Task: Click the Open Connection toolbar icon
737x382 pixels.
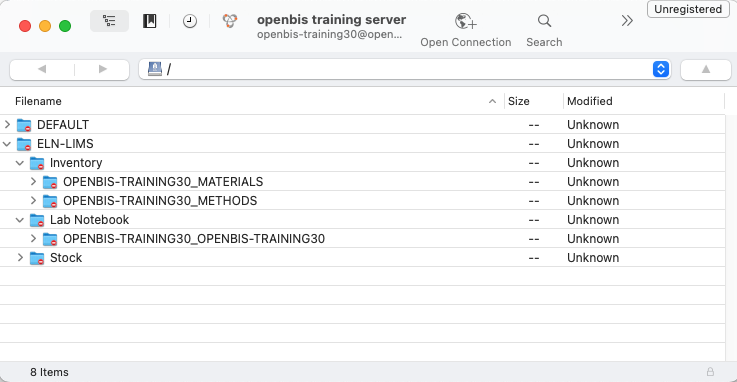Action: click(465, 21)
